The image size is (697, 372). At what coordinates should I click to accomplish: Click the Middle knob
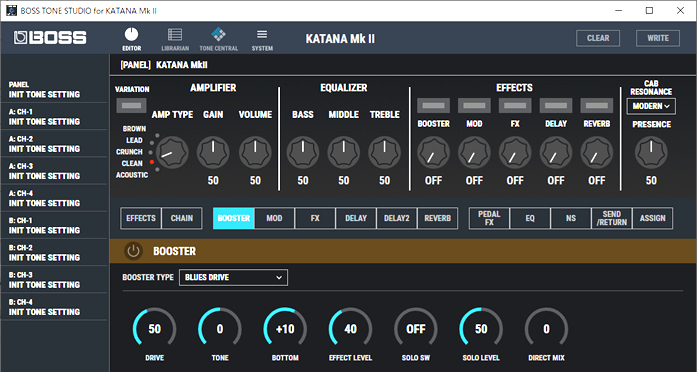[x=344, y=152]
